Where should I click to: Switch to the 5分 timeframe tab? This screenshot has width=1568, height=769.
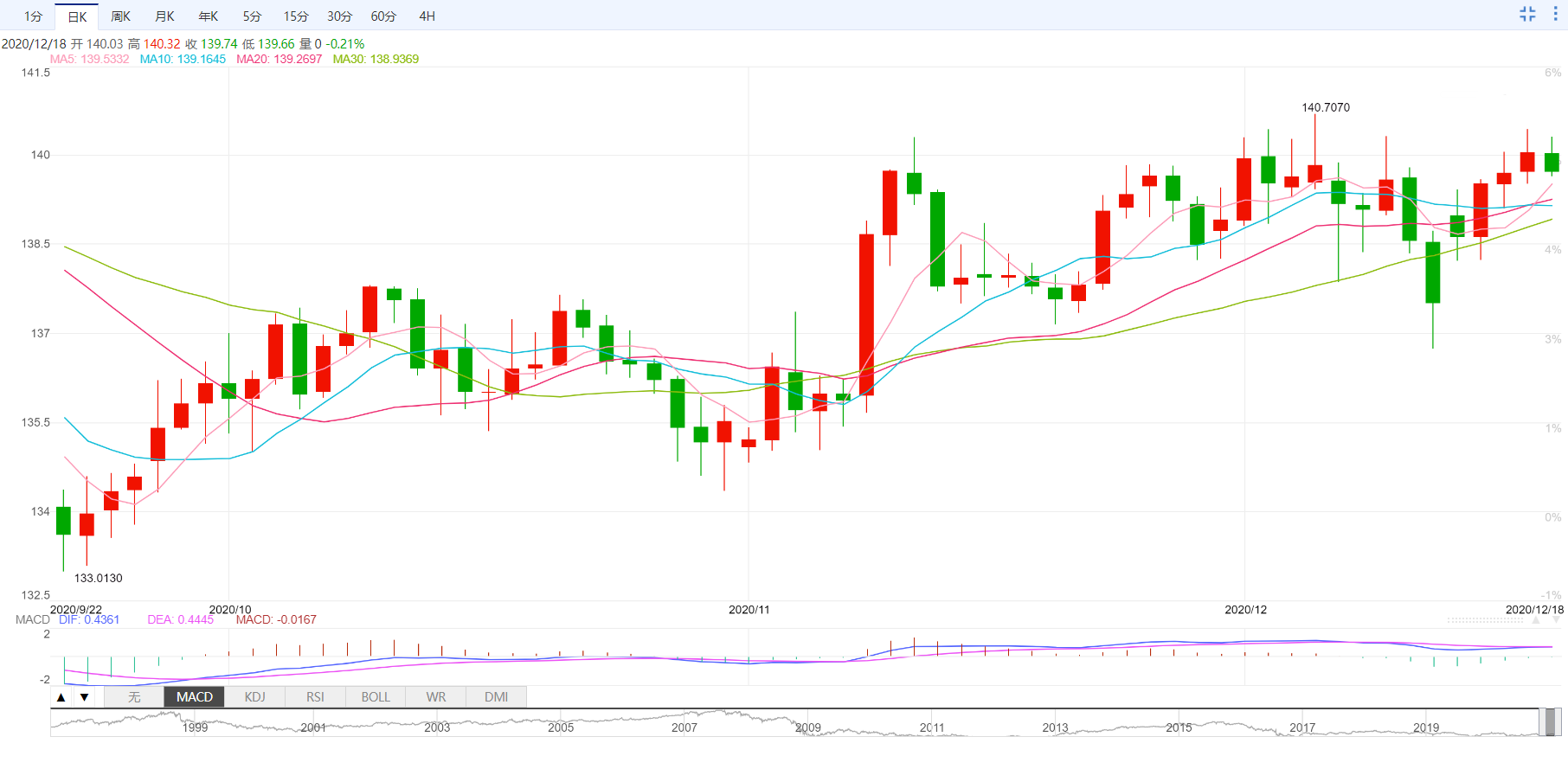(x=252, y=16)
